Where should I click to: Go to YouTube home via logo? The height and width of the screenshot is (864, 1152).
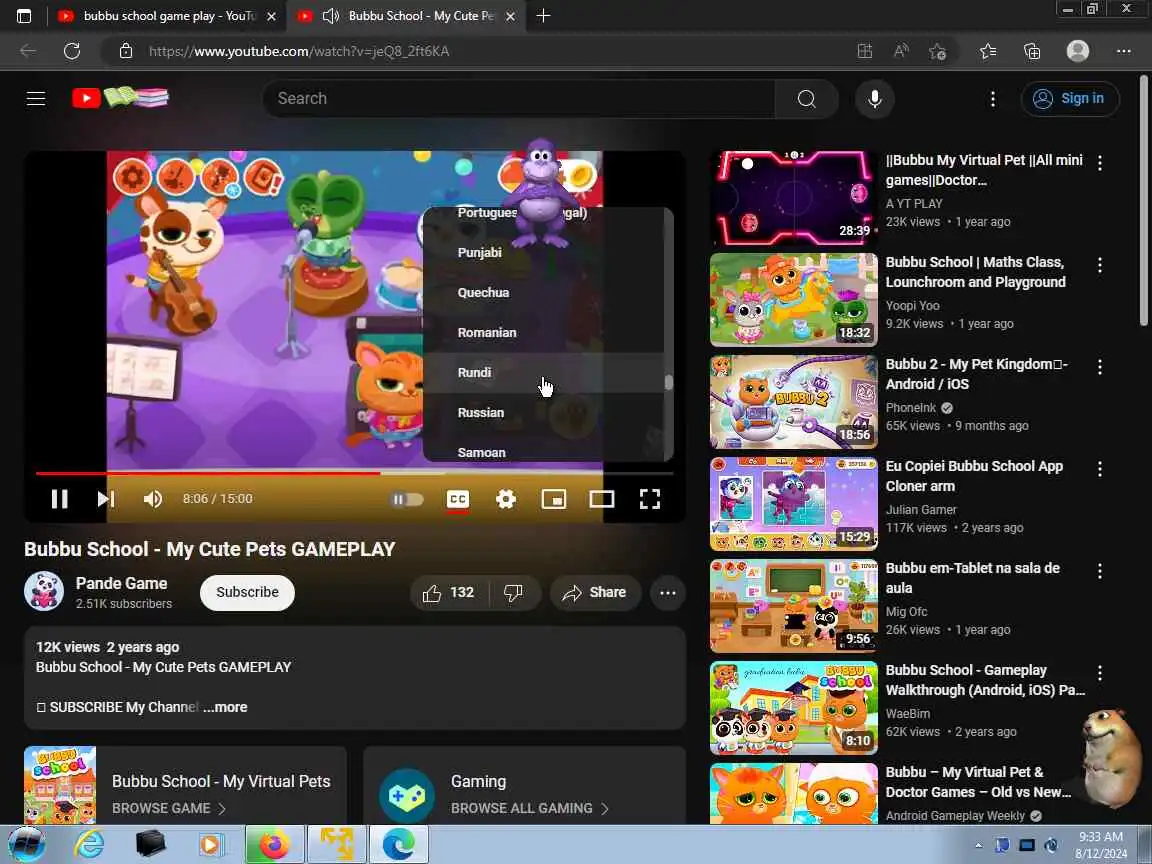tap(120, 98)
